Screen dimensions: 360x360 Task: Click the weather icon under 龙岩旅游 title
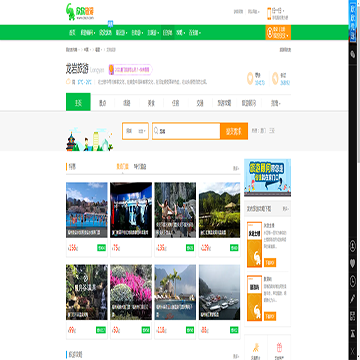[68, 81]
